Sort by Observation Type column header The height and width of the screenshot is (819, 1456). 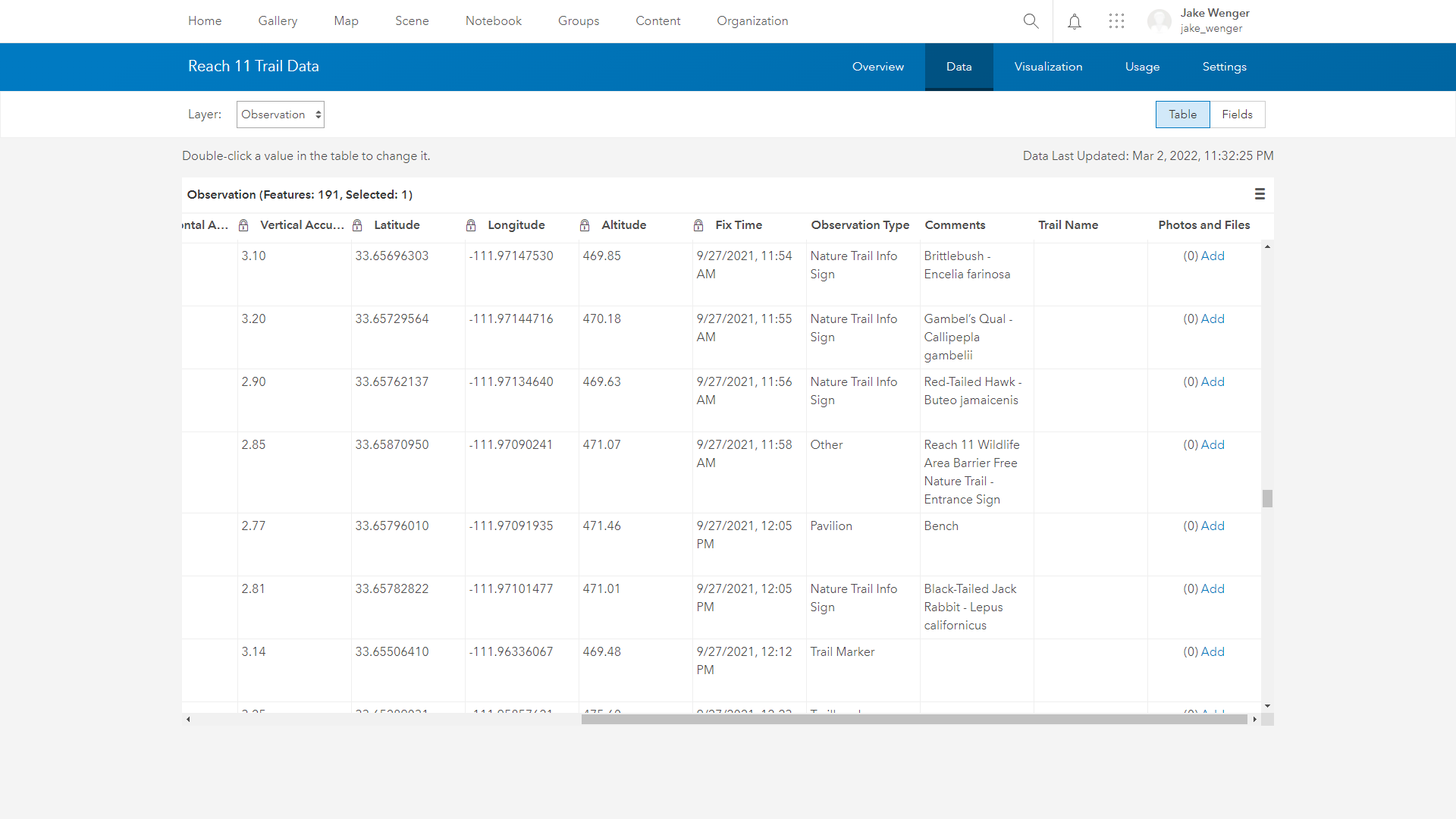click(x=860, y=225)
